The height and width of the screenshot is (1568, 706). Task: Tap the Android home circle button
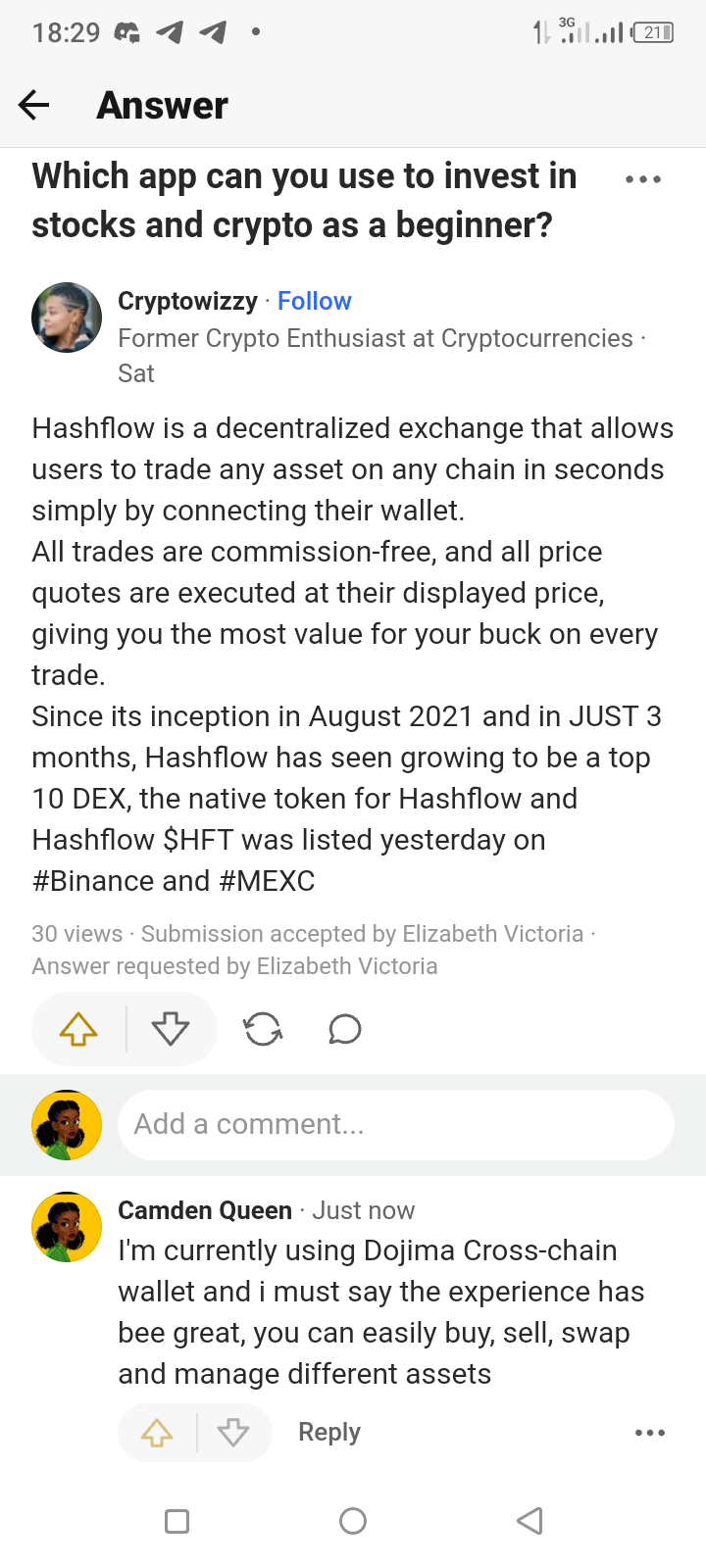353,1521
